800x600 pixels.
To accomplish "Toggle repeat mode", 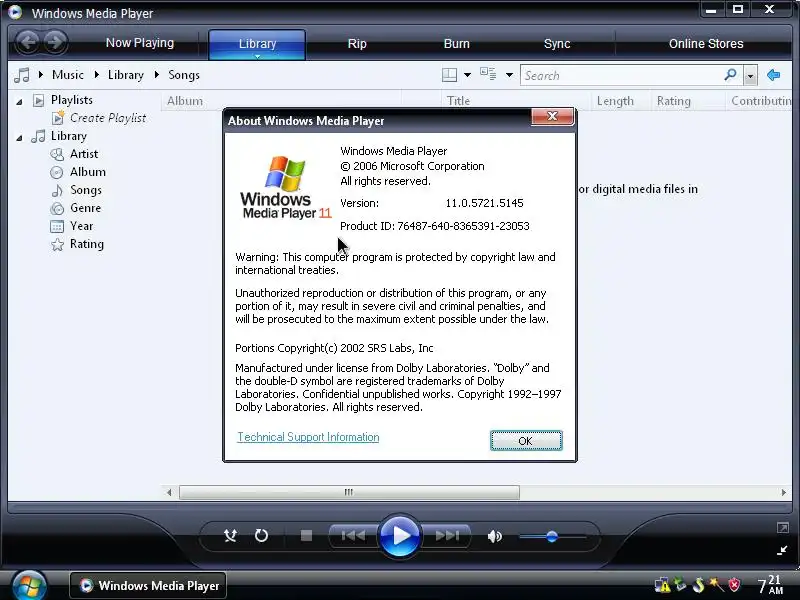I will 261,536.
